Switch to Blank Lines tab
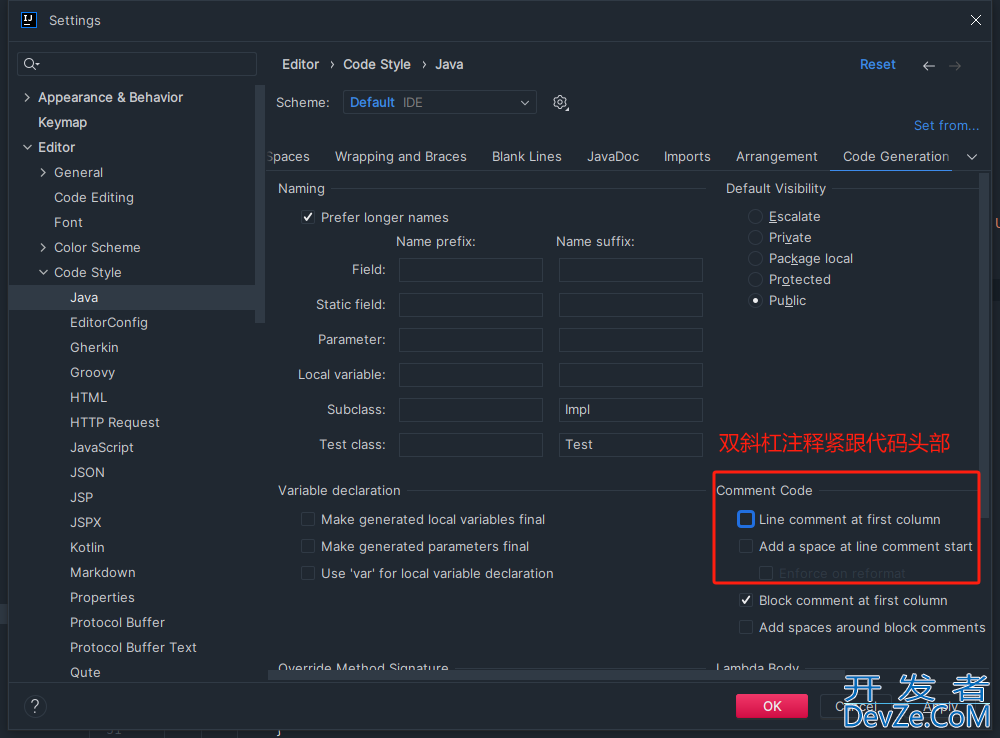This screenshot has width=1000, height=738. [527, 156]
